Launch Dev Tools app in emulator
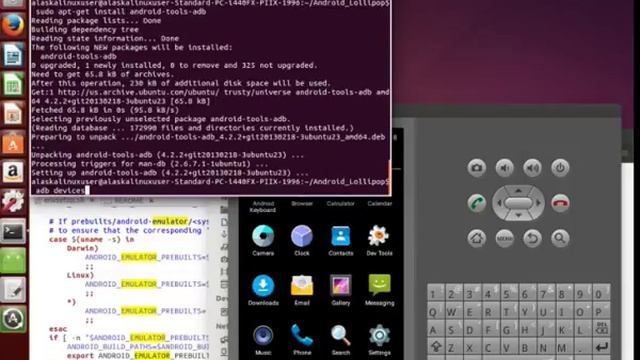The height and width of the screenshot is (360, 640). tap(379, 240)
